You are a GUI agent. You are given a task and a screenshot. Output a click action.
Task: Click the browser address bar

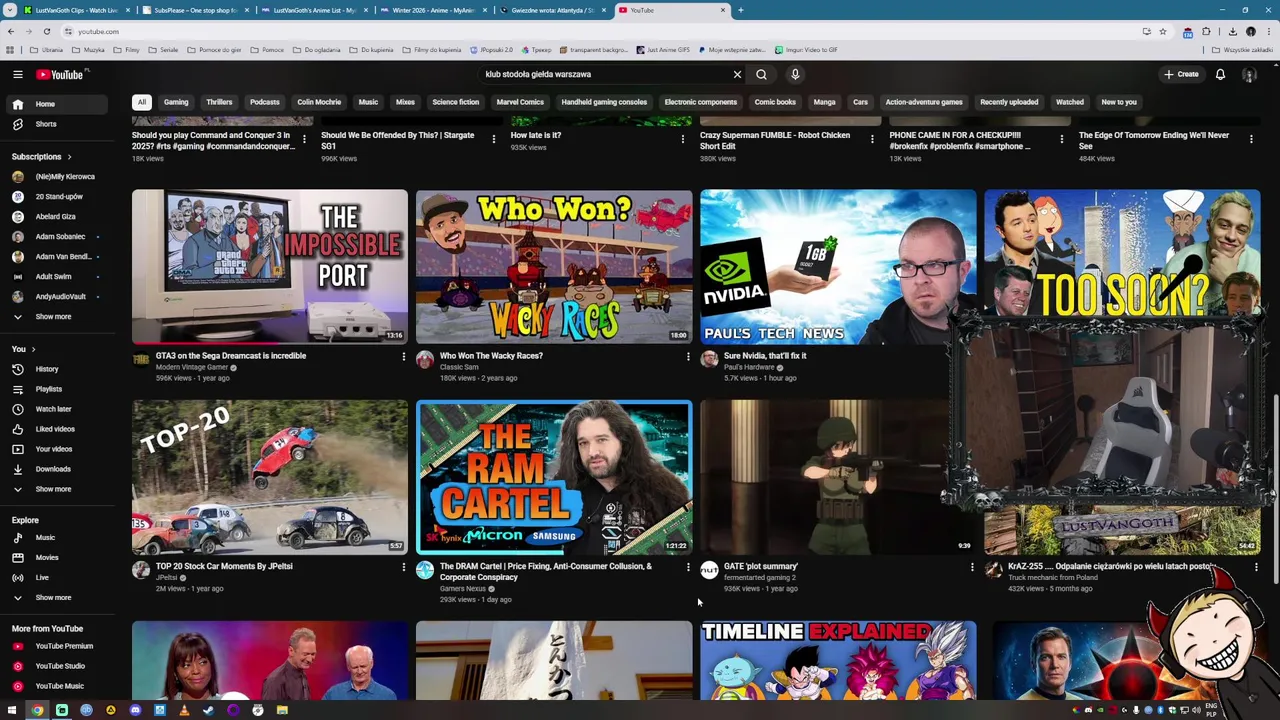point(600,31)
